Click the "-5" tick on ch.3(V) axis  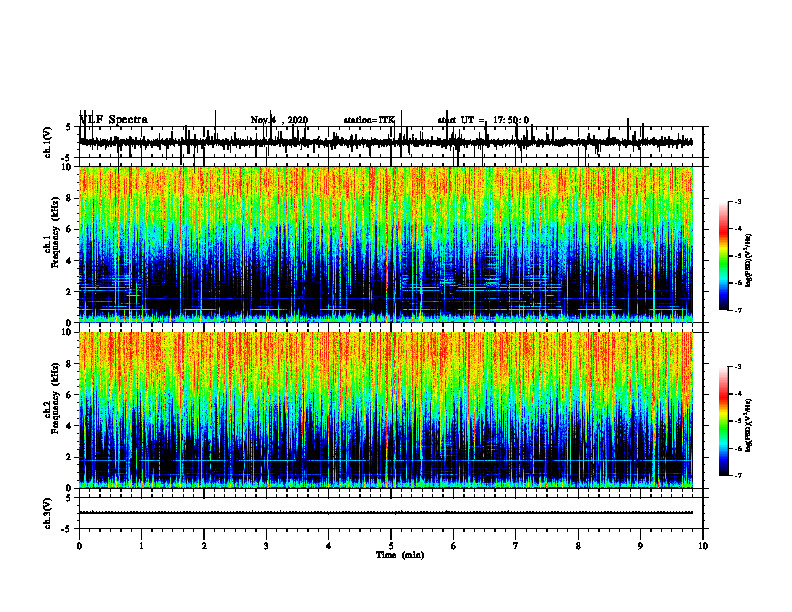click(x=67, y=529)
